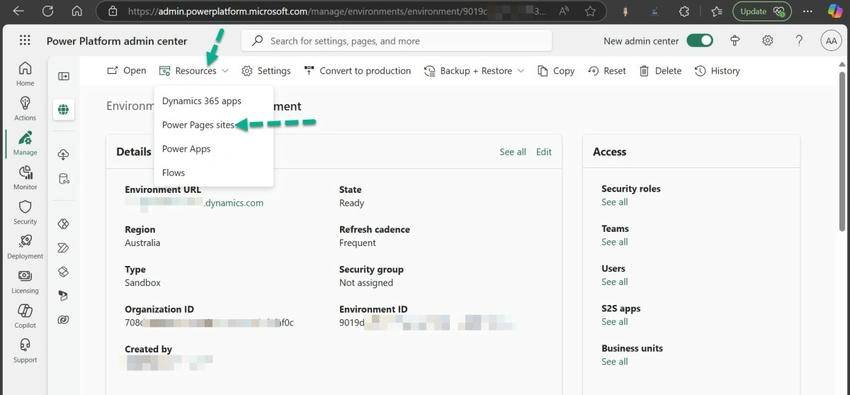This screenshot has height=395, width=850.
Task: Open the Help question mark
Action: [799, 41]
